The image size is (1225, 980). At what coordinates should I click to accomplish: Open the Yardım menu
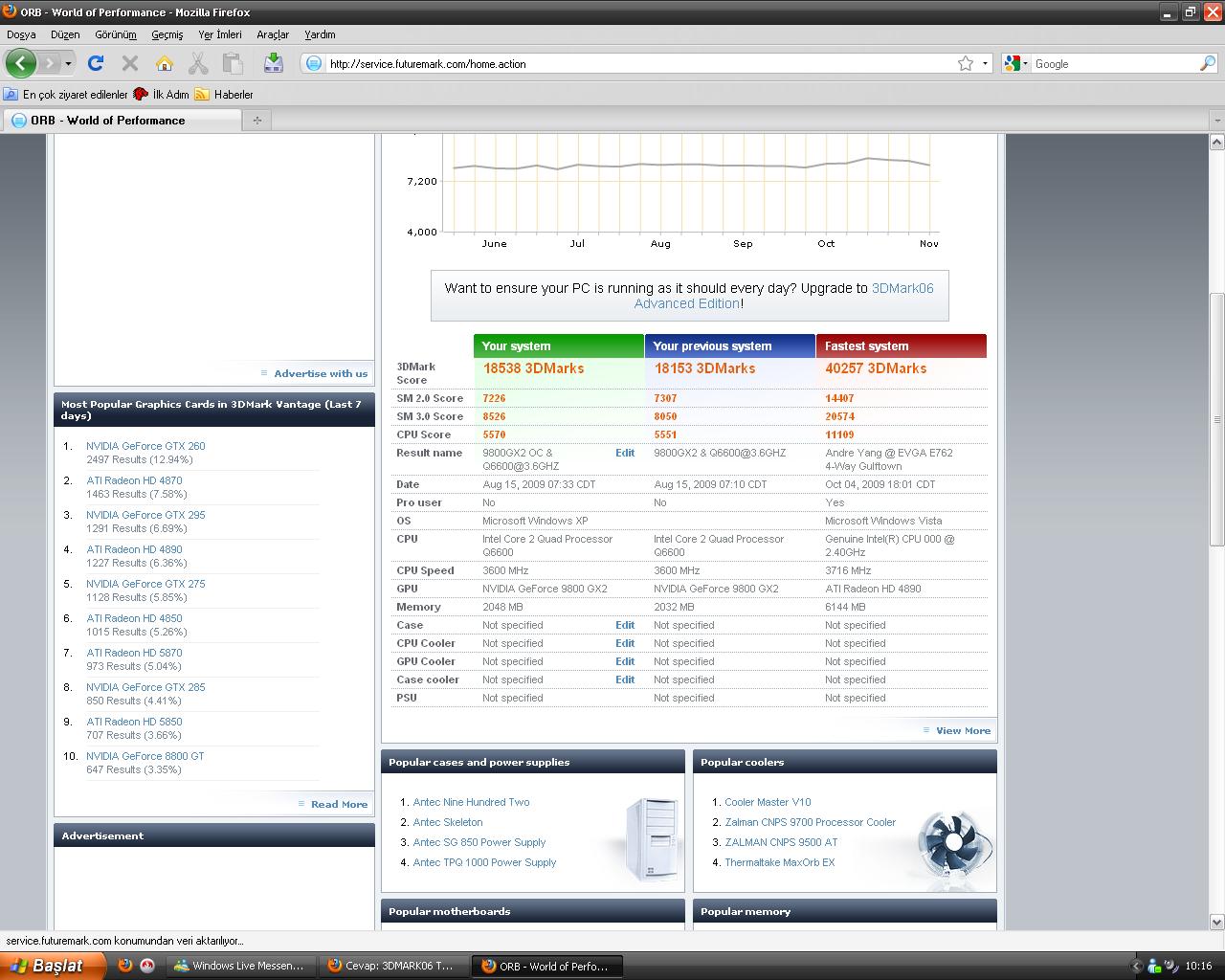320,34
